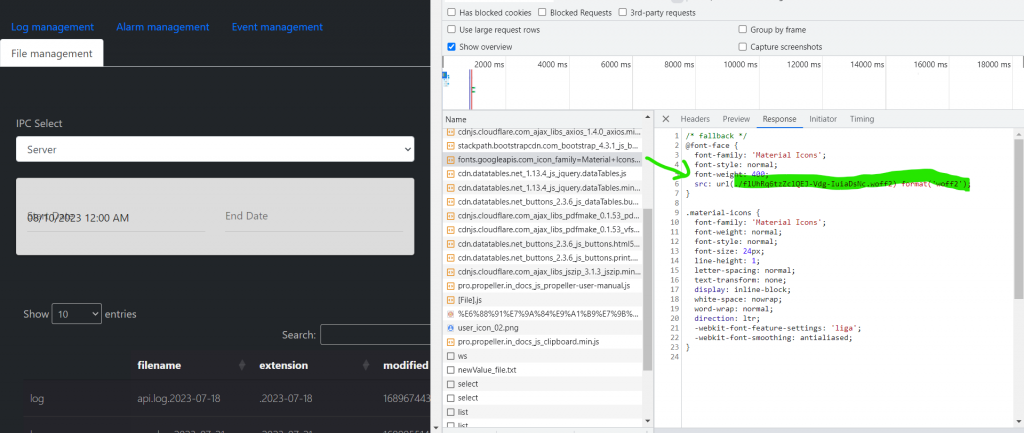This screenshot has height=433, width=1024.
Task: Select the cdnjs axios_1.4.0 request row
Action: [543, 132]
